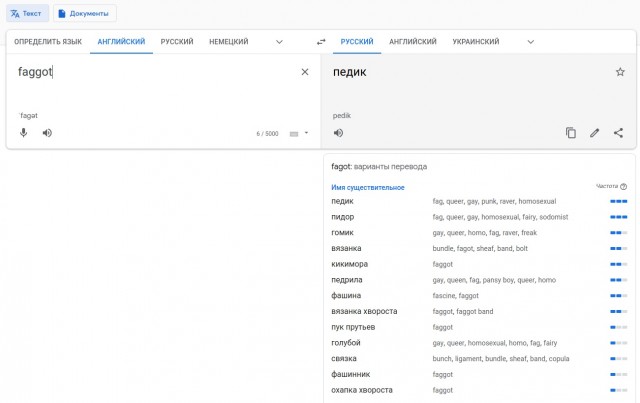Viewport: 640px width, 403px height.
Task: Click the word пидор in translation list
Action: pos(342,217)
